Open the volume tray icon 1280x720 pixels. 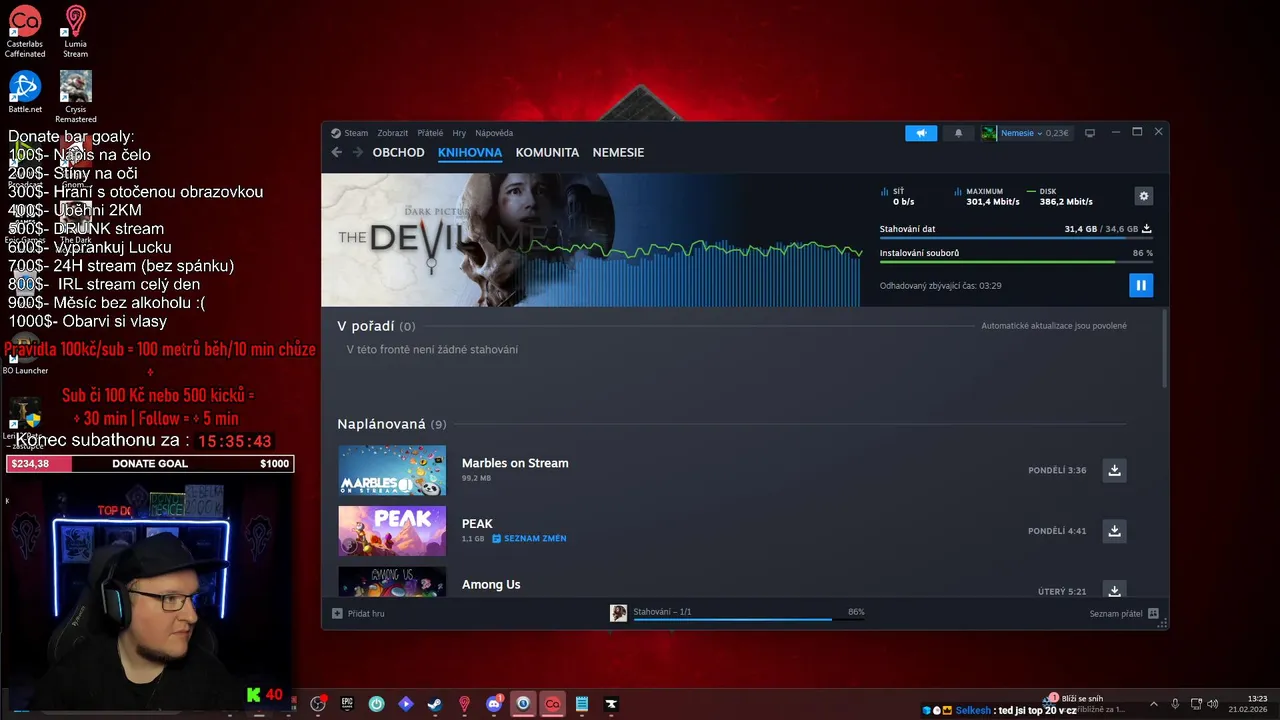(1213, 704)
